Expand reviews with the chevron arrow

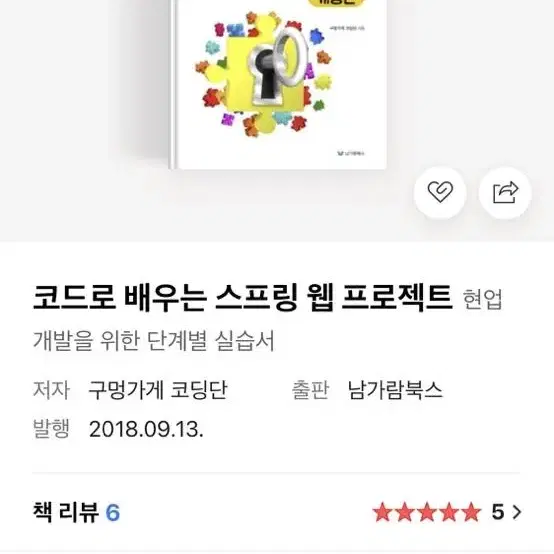[x=517, y=512]
